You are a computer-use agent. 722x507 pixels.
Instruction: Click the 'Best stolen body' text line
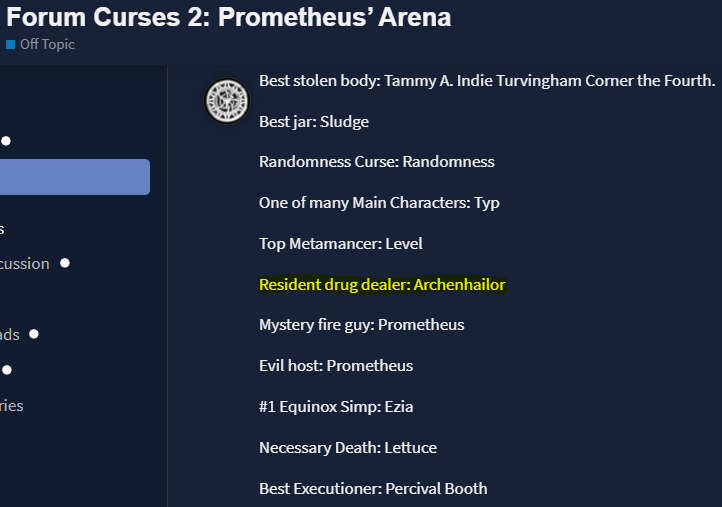pos(487,81)
